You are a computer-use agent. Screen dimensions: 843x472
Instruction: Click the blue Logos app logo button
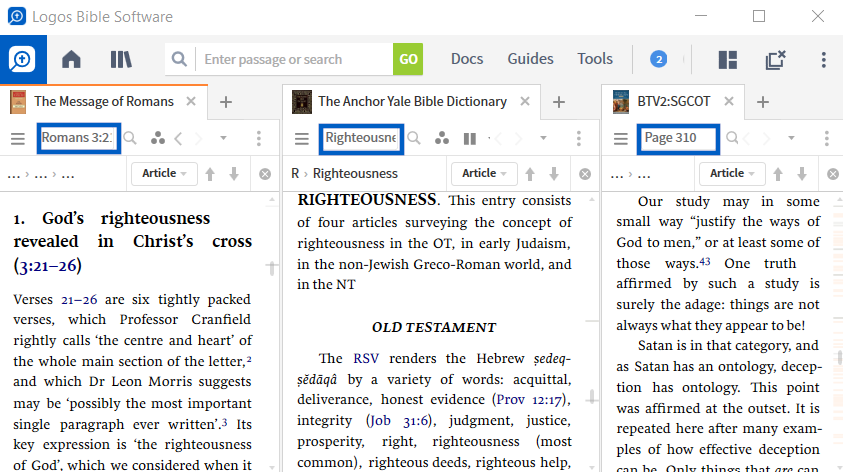(23, 60)
